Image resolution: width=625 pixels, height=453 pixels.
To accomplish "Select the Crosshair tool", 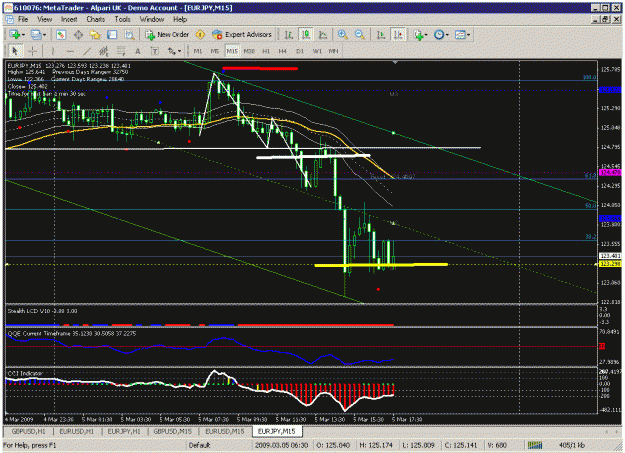I will click(x=32, y=51).
